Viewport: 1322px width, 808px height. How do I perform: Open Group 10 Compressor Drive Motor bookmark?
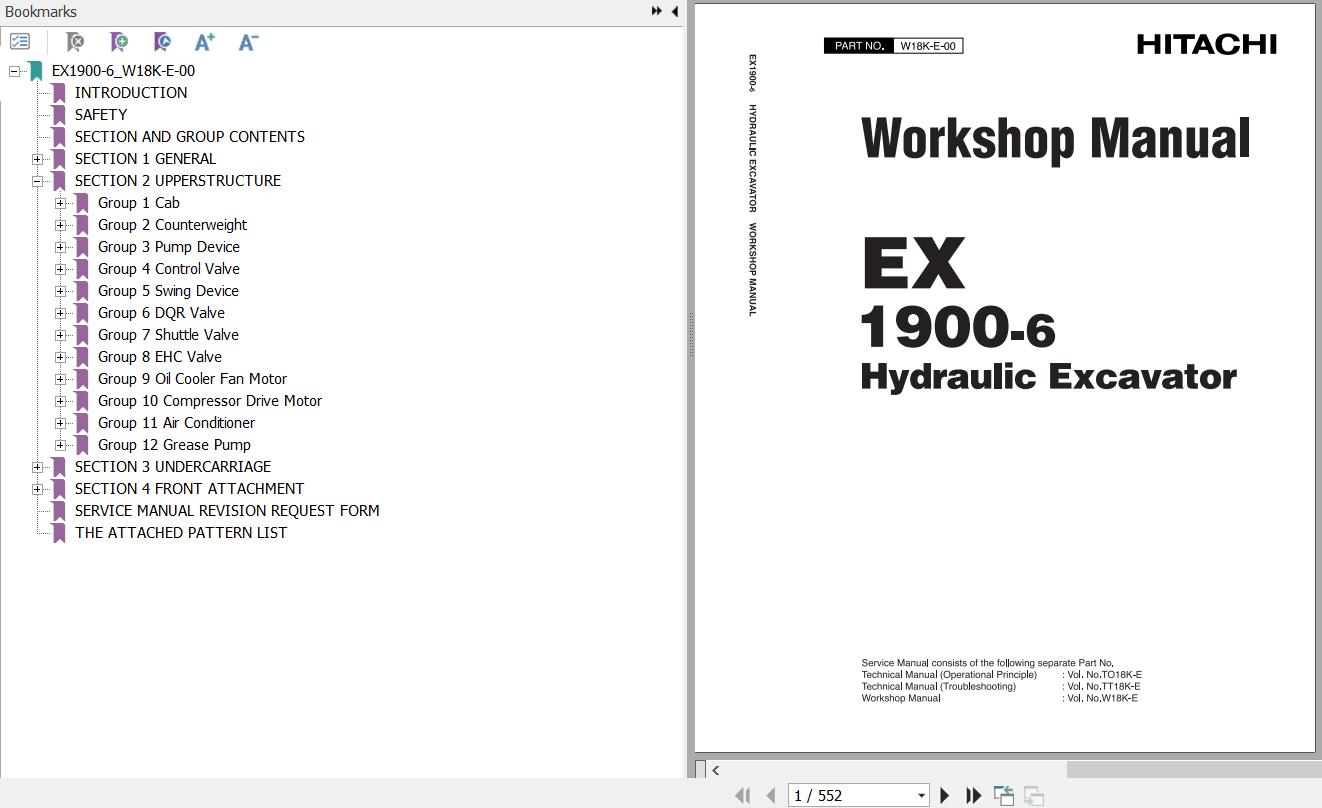tap(210, 401)
